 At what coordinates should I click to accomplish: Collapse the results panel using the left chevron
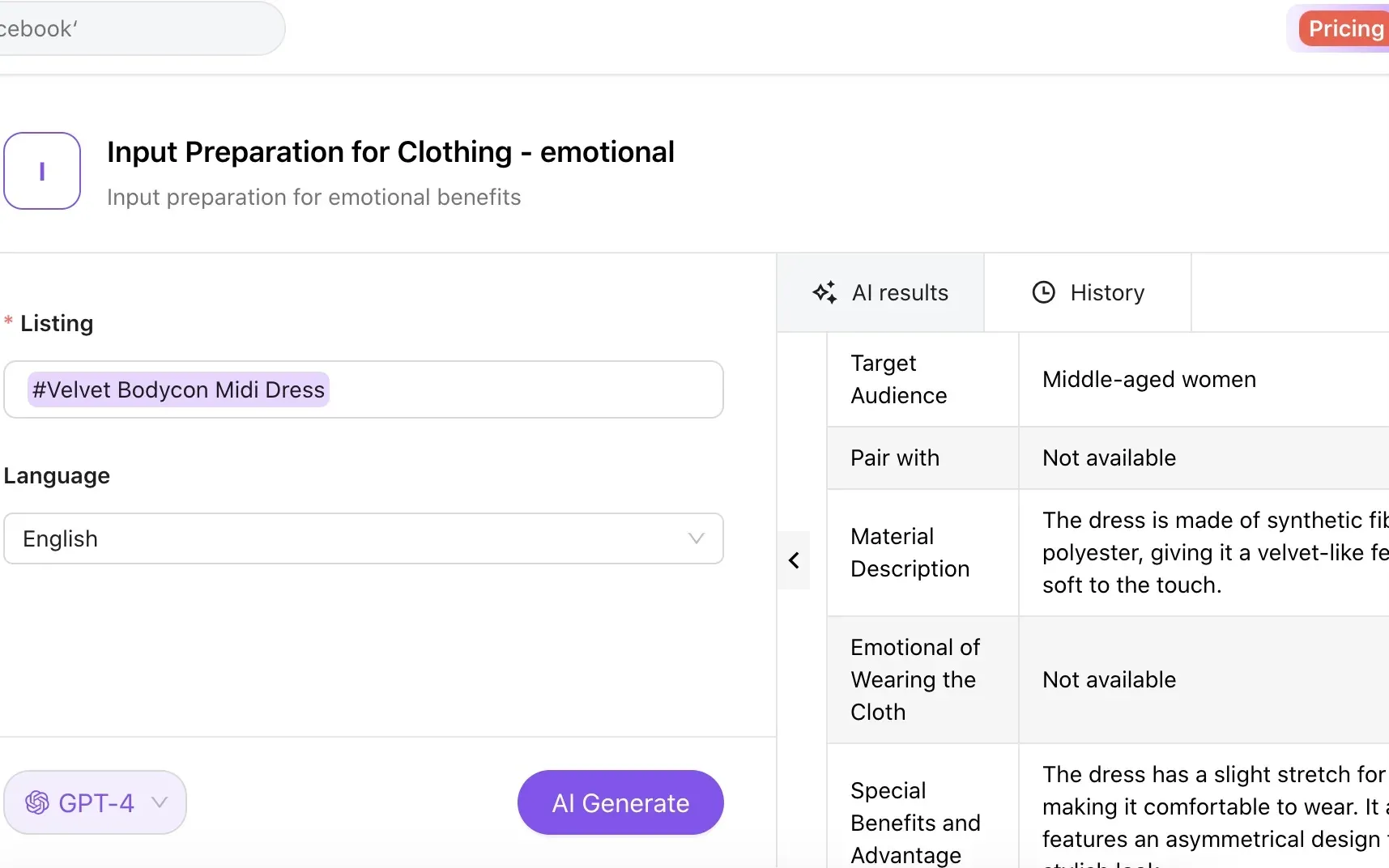794,560
